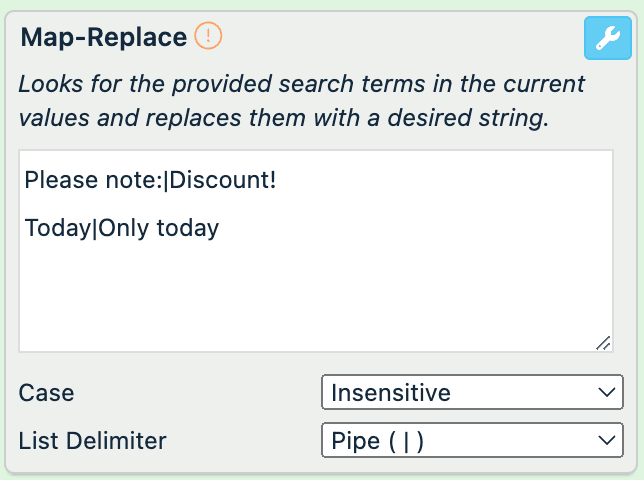Click the List Delimiter label
Viewport: 644px width, 480px height.
click(93, 441)
